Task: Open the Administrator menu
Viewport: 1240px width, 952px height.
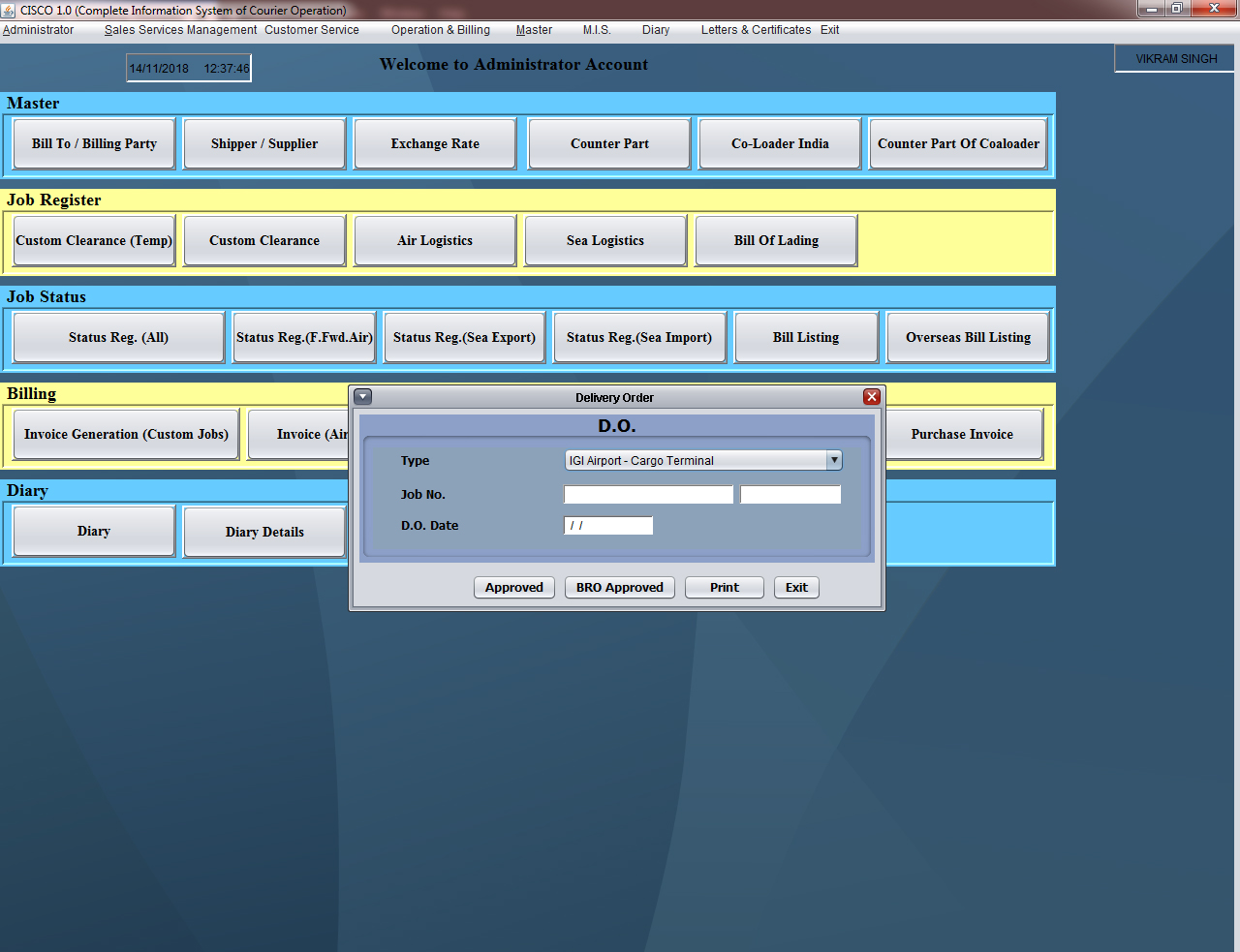Action: coord(38,30)
